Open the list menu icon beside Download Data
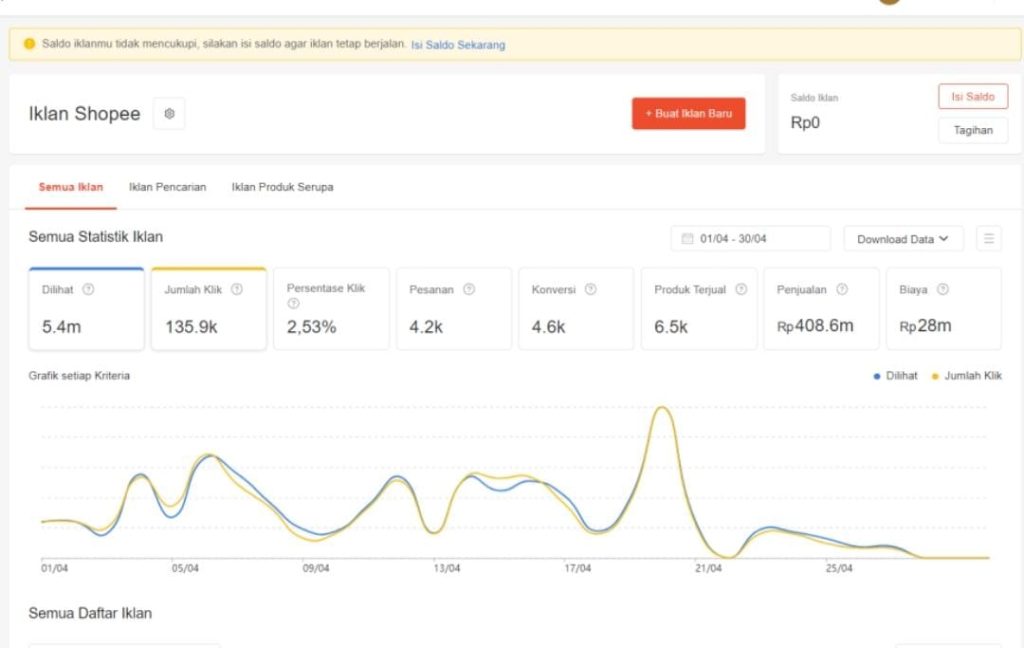 point(989,238)
